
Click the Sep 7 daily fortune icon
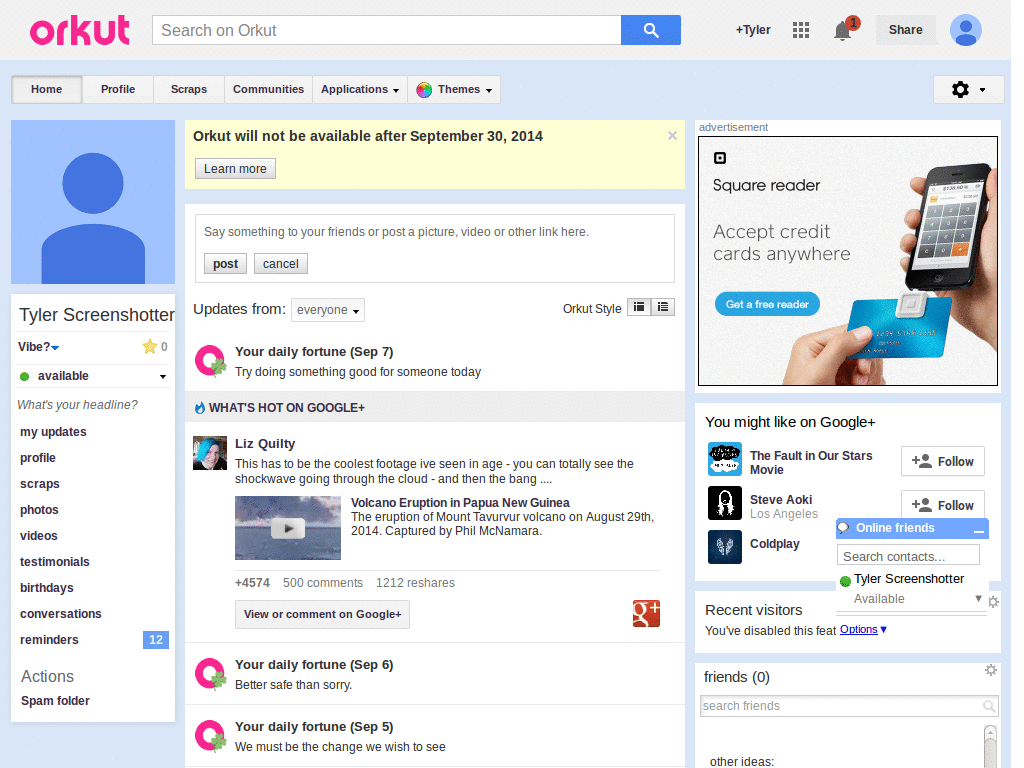[x=210, y=360]
